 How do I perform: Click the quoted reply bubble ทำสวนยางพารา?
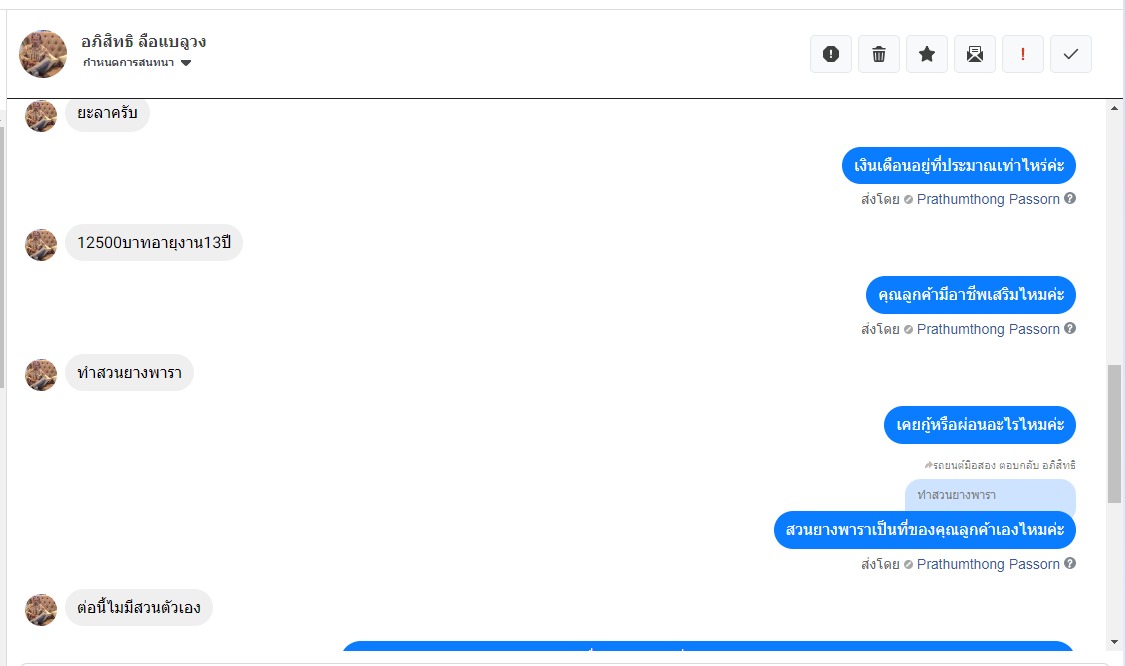point(990,495)
